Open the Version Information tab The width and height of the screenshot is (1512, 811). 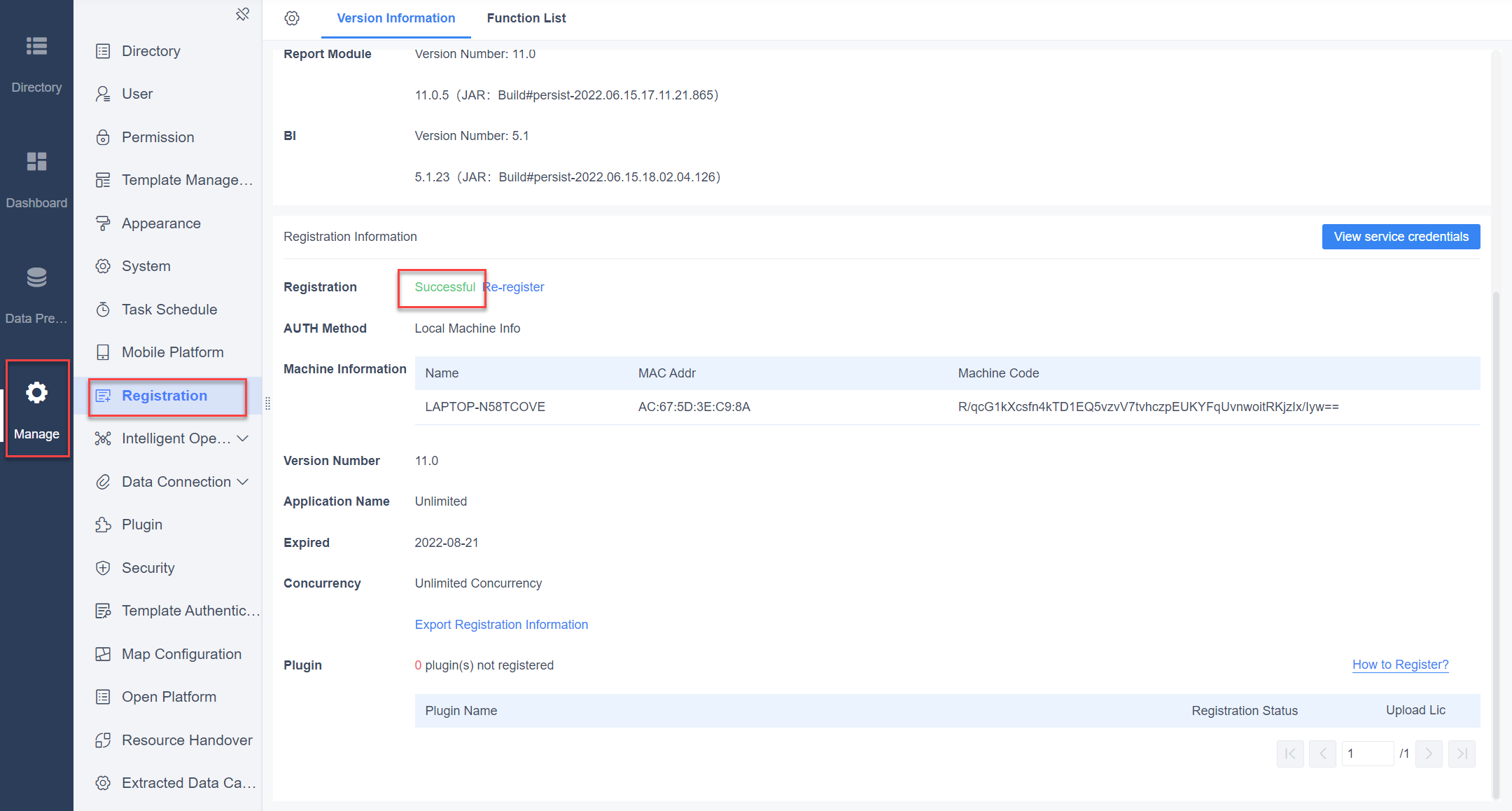pos(395,18)
